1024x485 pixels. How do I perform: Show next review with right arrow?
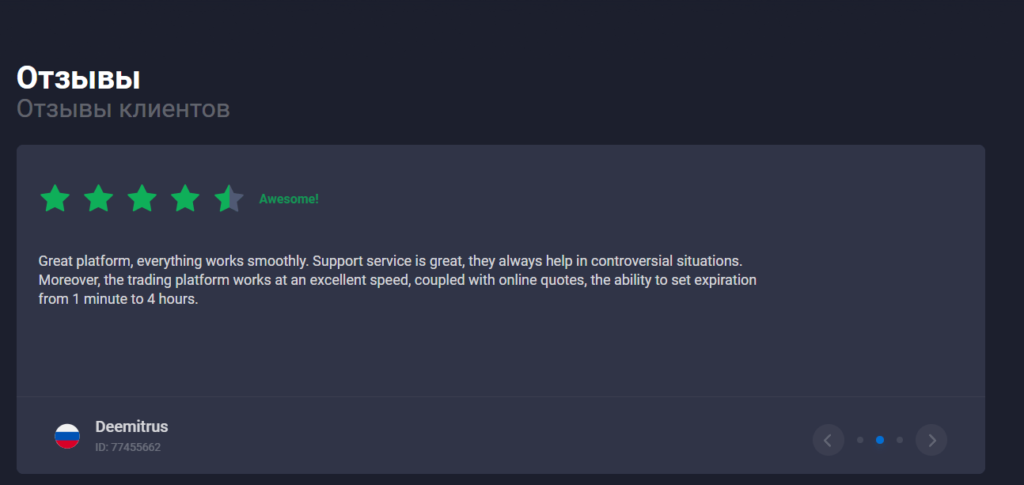tap(931, 440)
